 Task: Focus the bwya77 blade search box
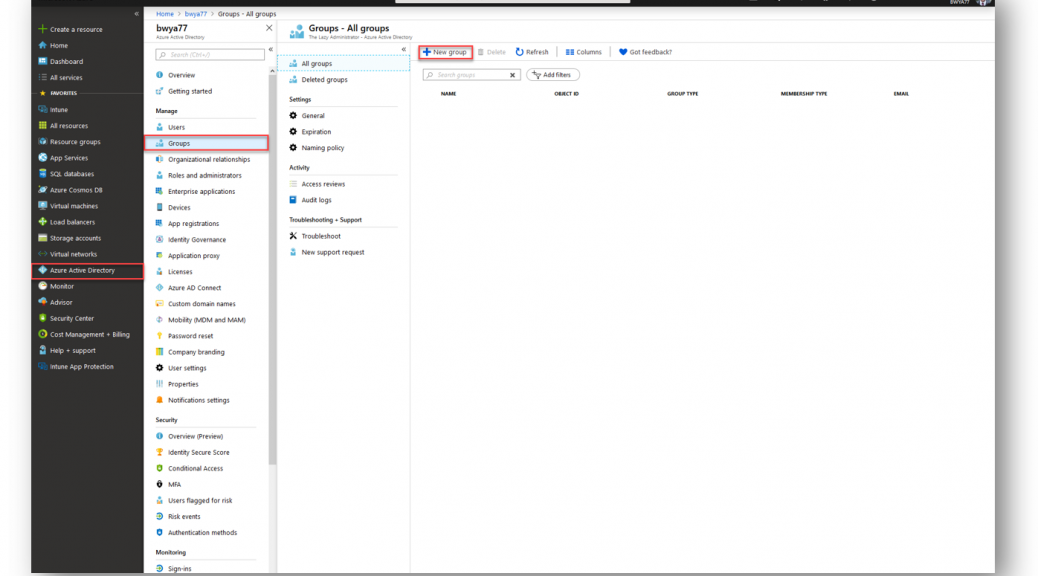point(210,54)
